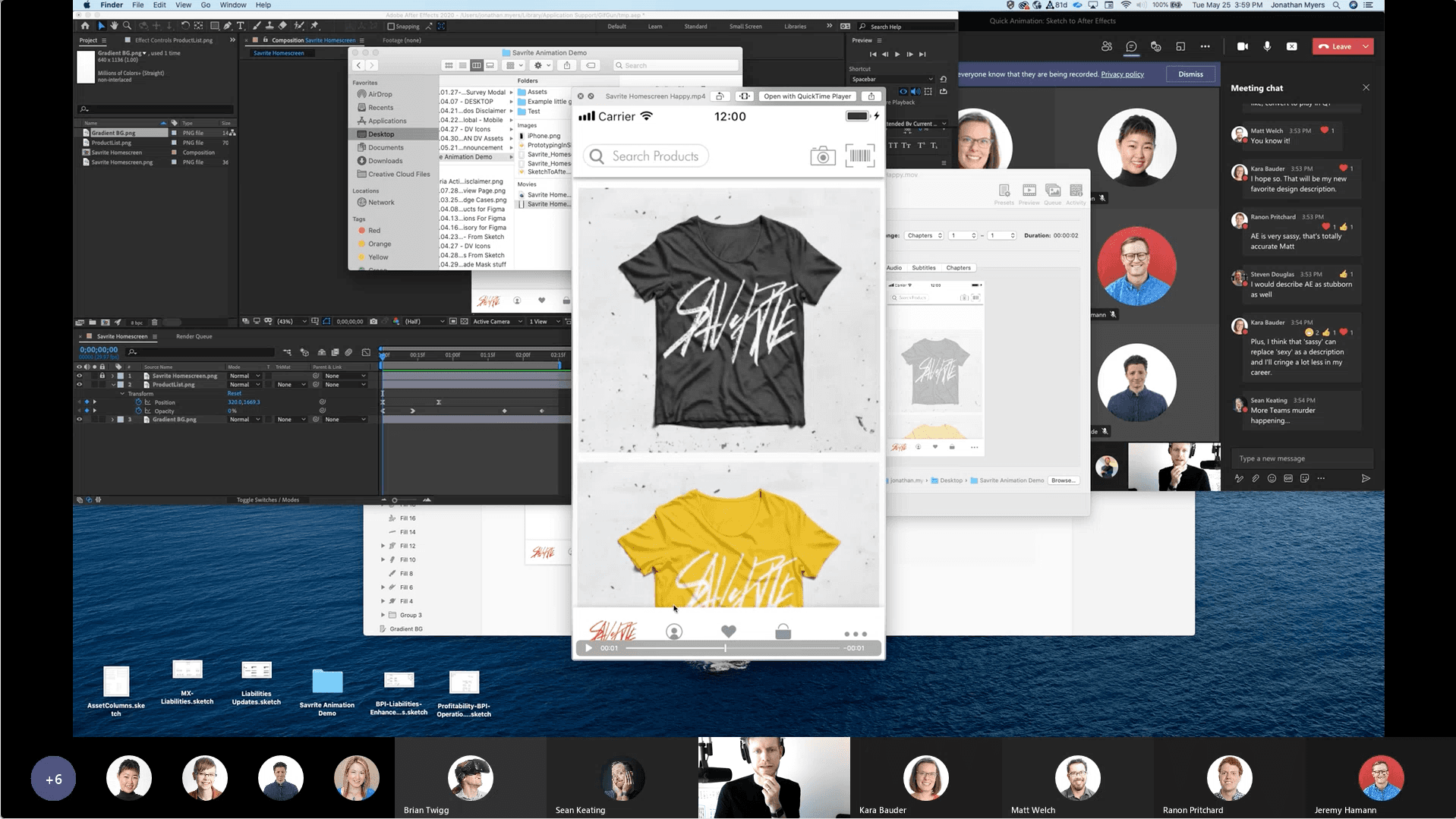1456x819 pixels.
Task: Toggle camera in Teams meeting
Action: [1242, 46]
